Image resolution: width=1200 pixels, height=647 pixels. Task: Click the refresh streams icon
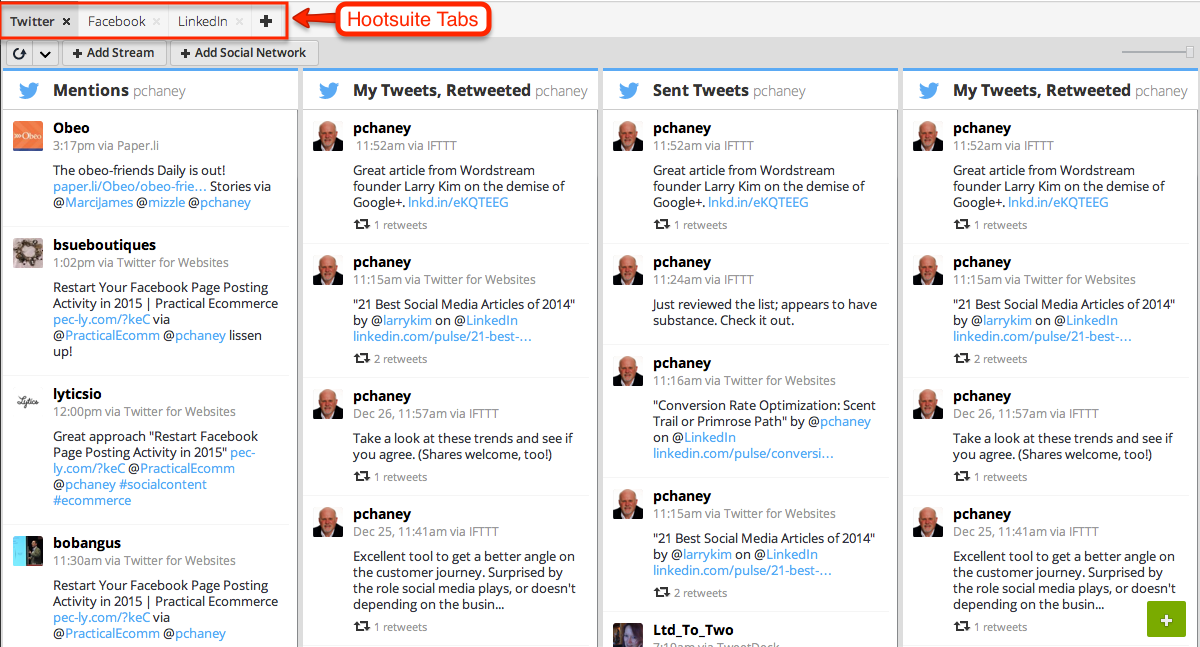[18, 53]
